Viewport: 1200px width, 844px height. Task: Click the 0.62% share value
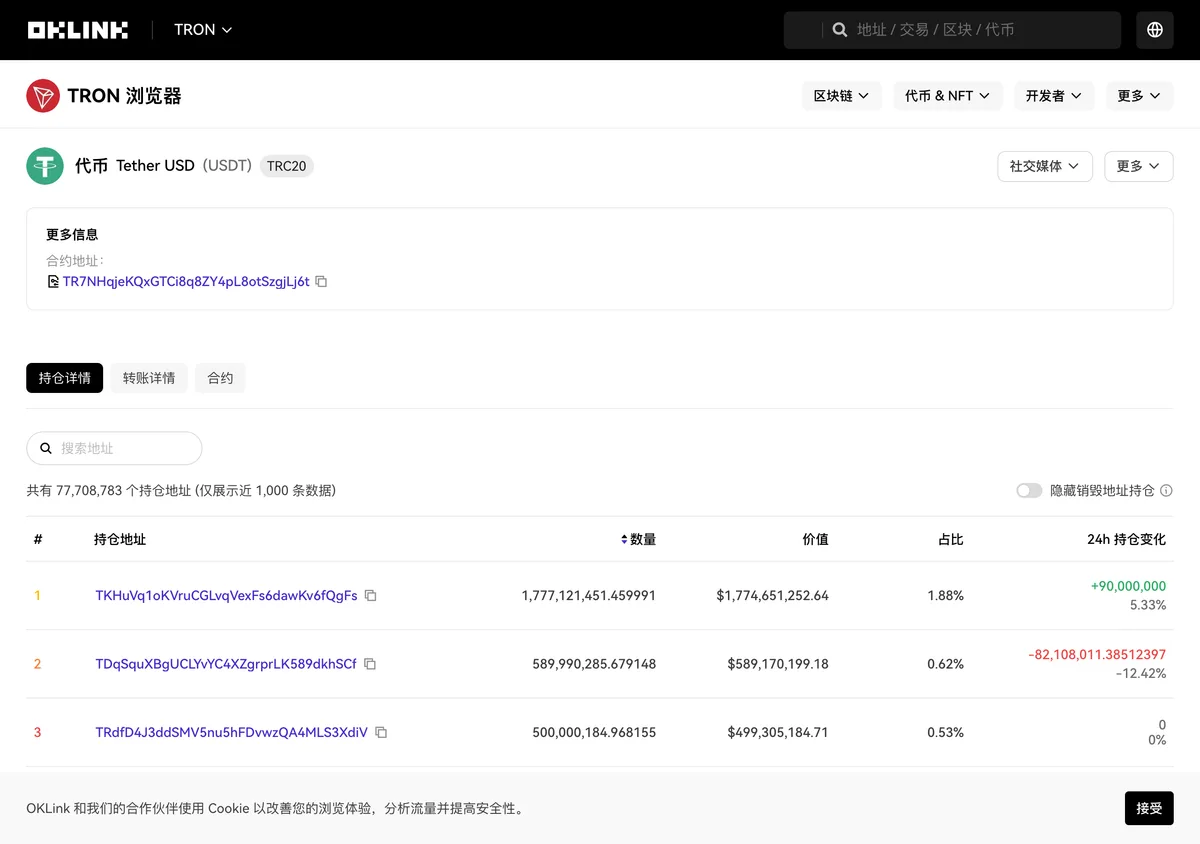coord(945,664)
